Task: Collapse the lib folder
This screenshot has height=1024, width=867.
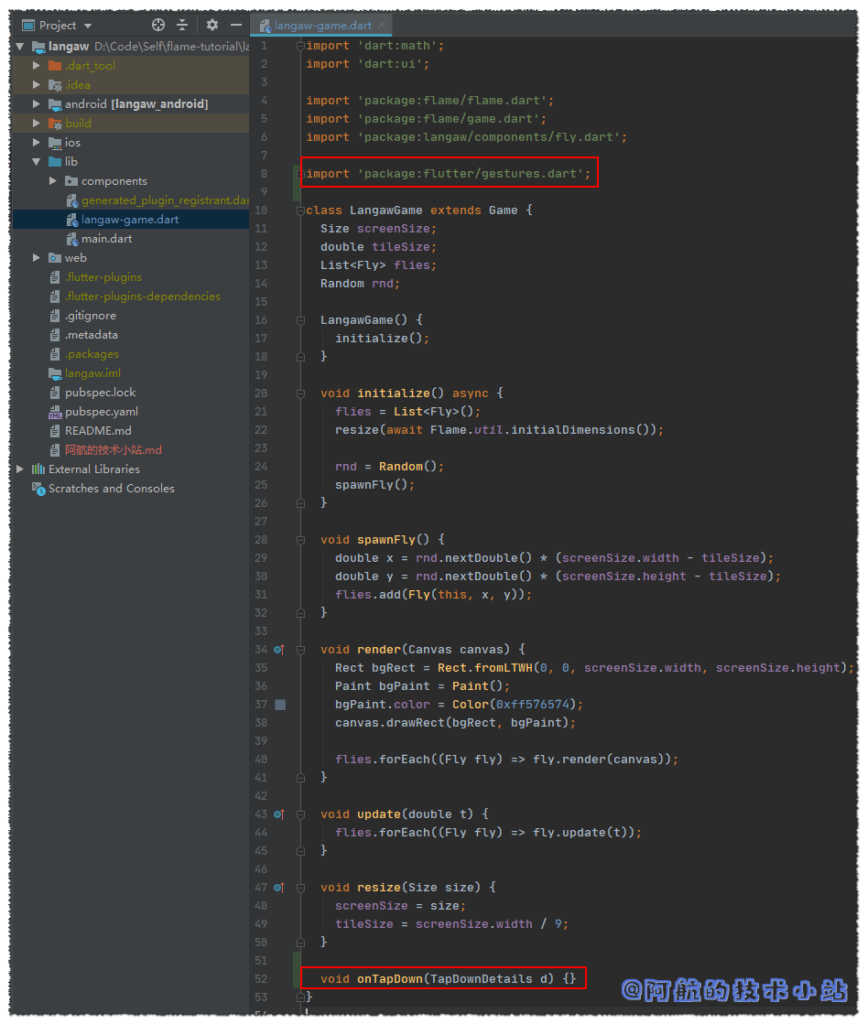Action: [x=38, y=162]
